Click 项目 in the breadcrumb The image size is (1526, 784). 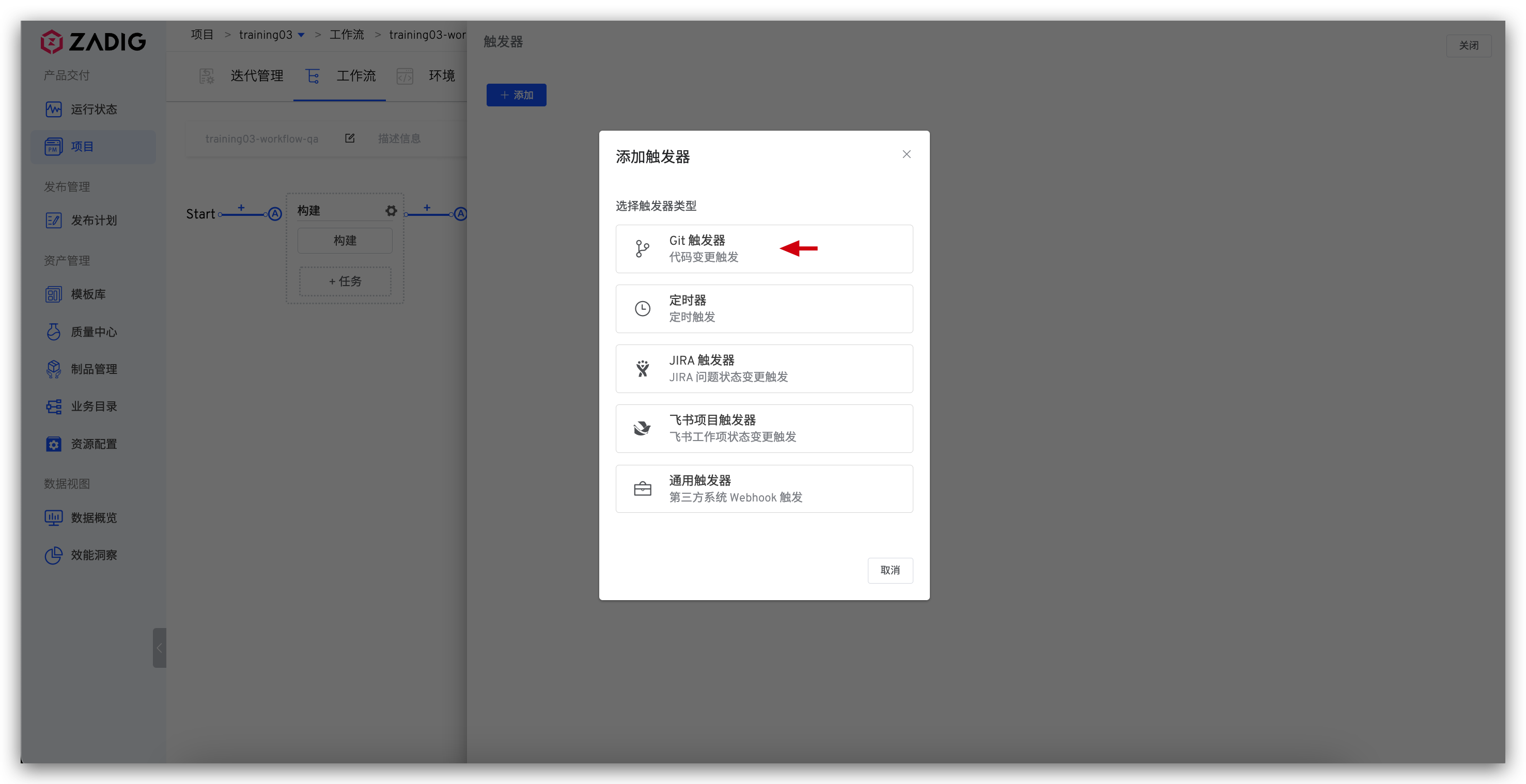[202, 35]
